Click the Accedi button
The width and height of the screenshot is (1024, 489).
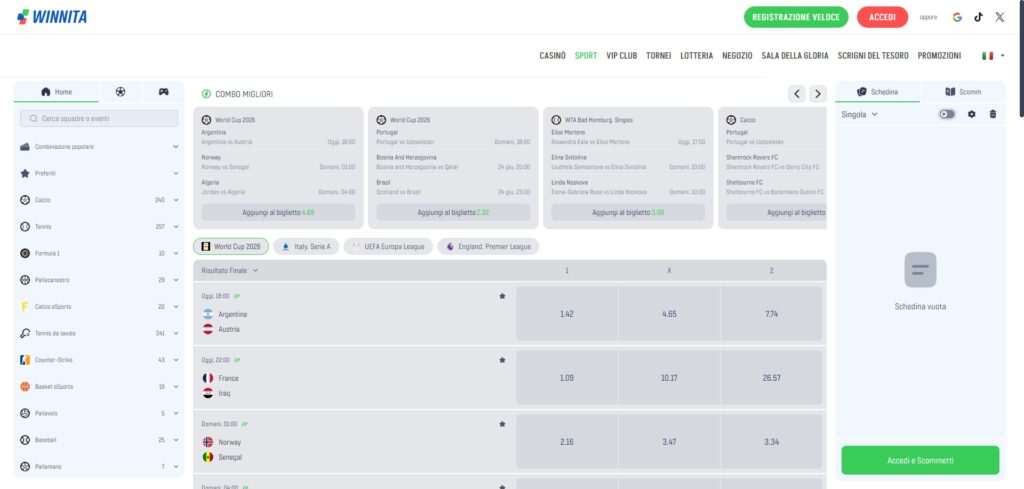[882, 17]
